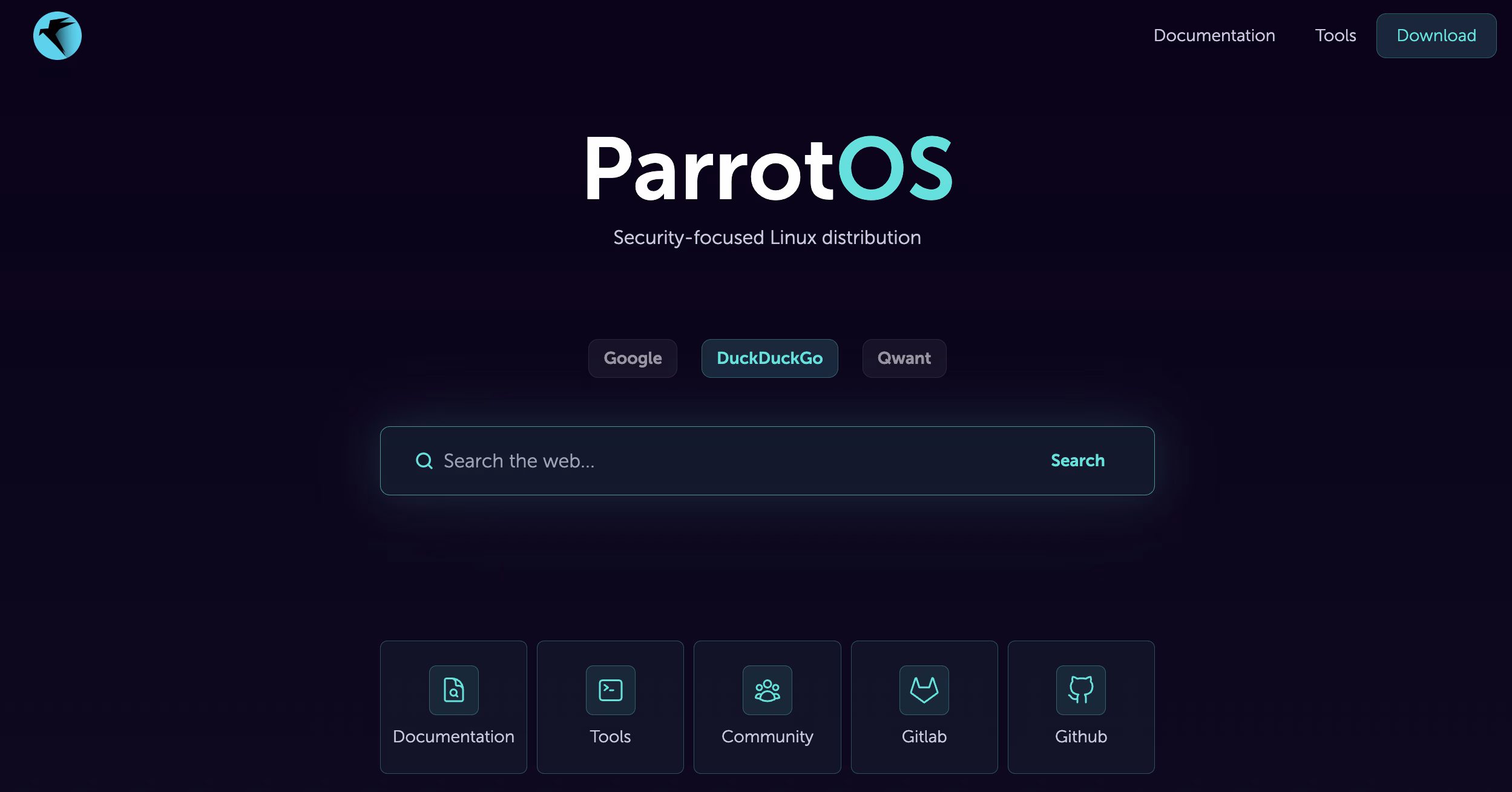1512x792 pixels.
Task: Click the Gitlab fox icon
Action: (924, 690)
